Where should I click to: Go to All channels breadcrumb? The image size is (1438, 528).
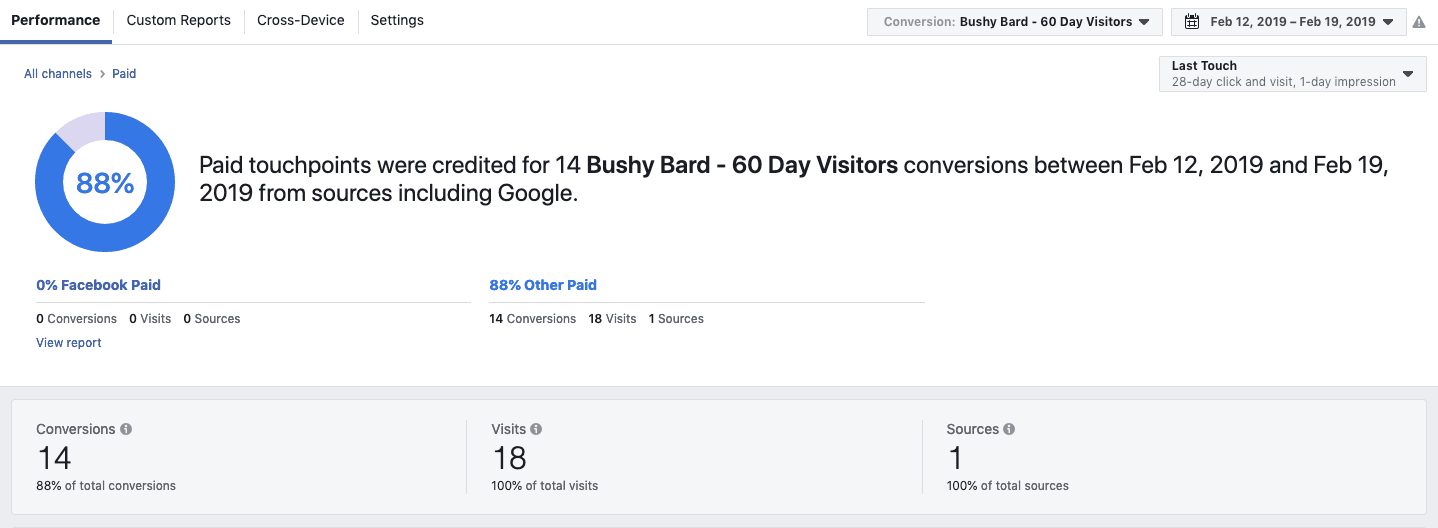tap(58, 74)
